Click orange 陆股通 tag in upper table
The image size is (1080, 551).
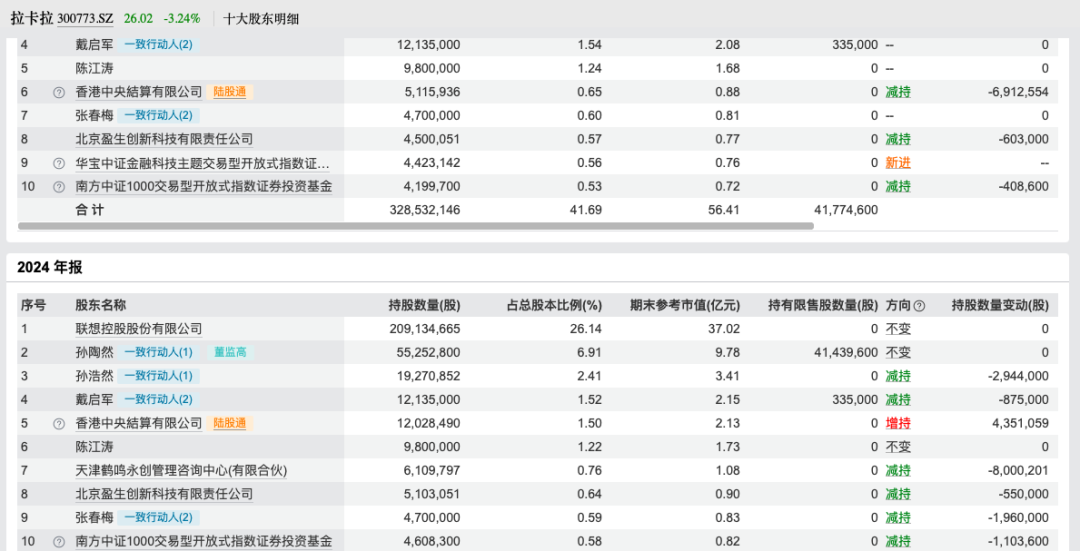(229, 92)
